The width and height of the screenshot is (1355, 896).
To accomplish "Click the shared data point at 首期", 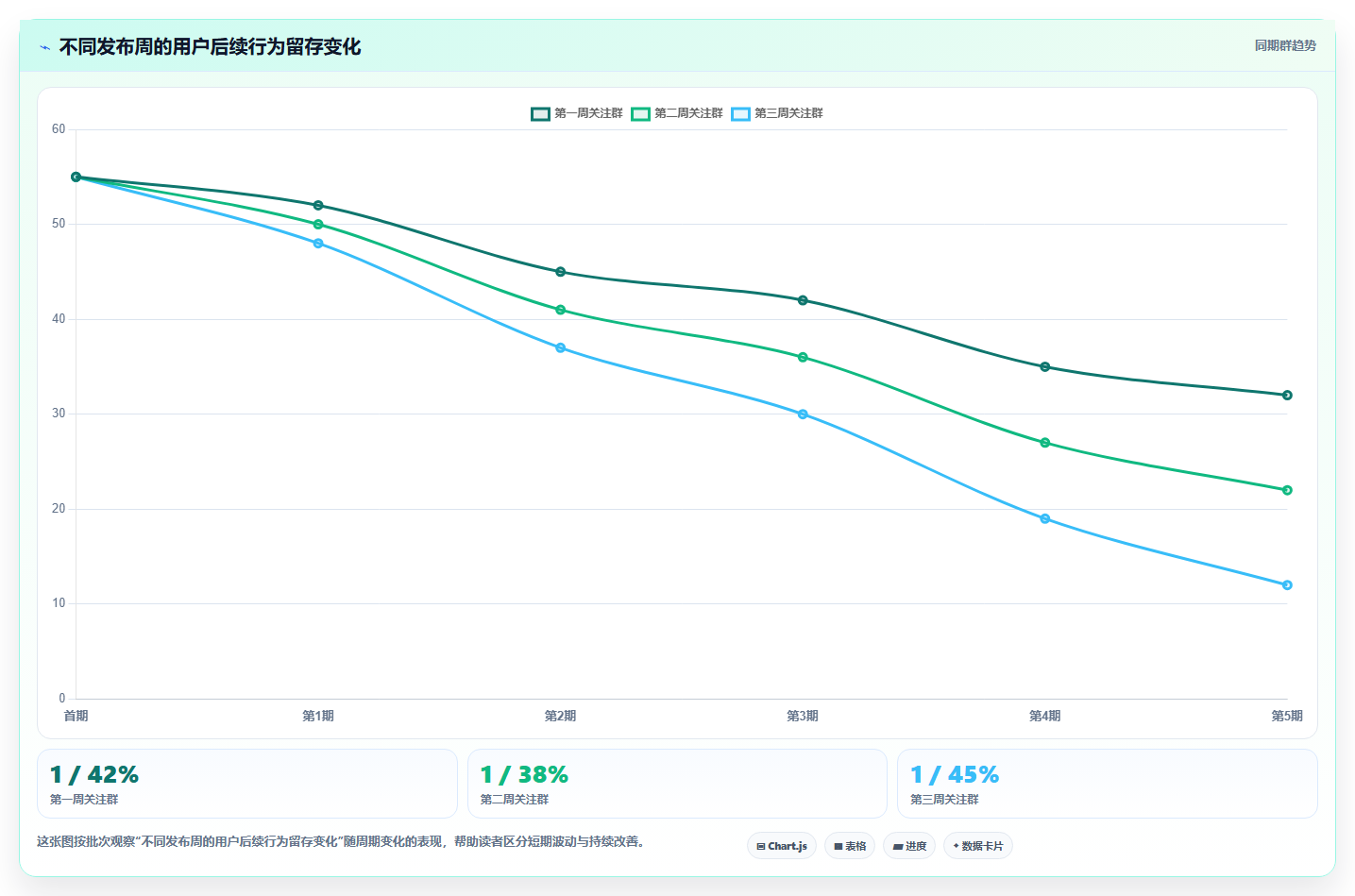I will point(76,177).
